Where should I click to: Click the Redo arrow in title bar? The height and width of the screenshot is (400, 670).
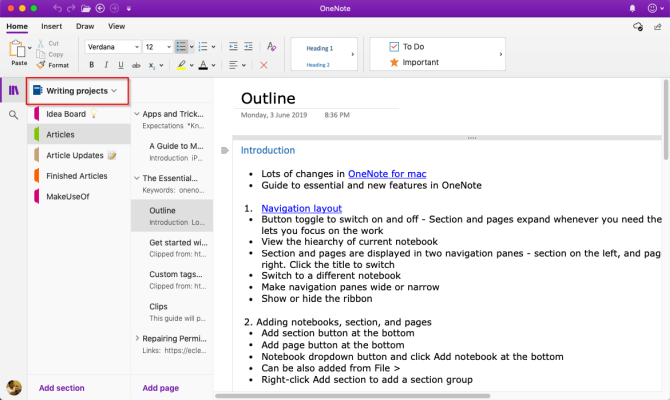(71, 8)
